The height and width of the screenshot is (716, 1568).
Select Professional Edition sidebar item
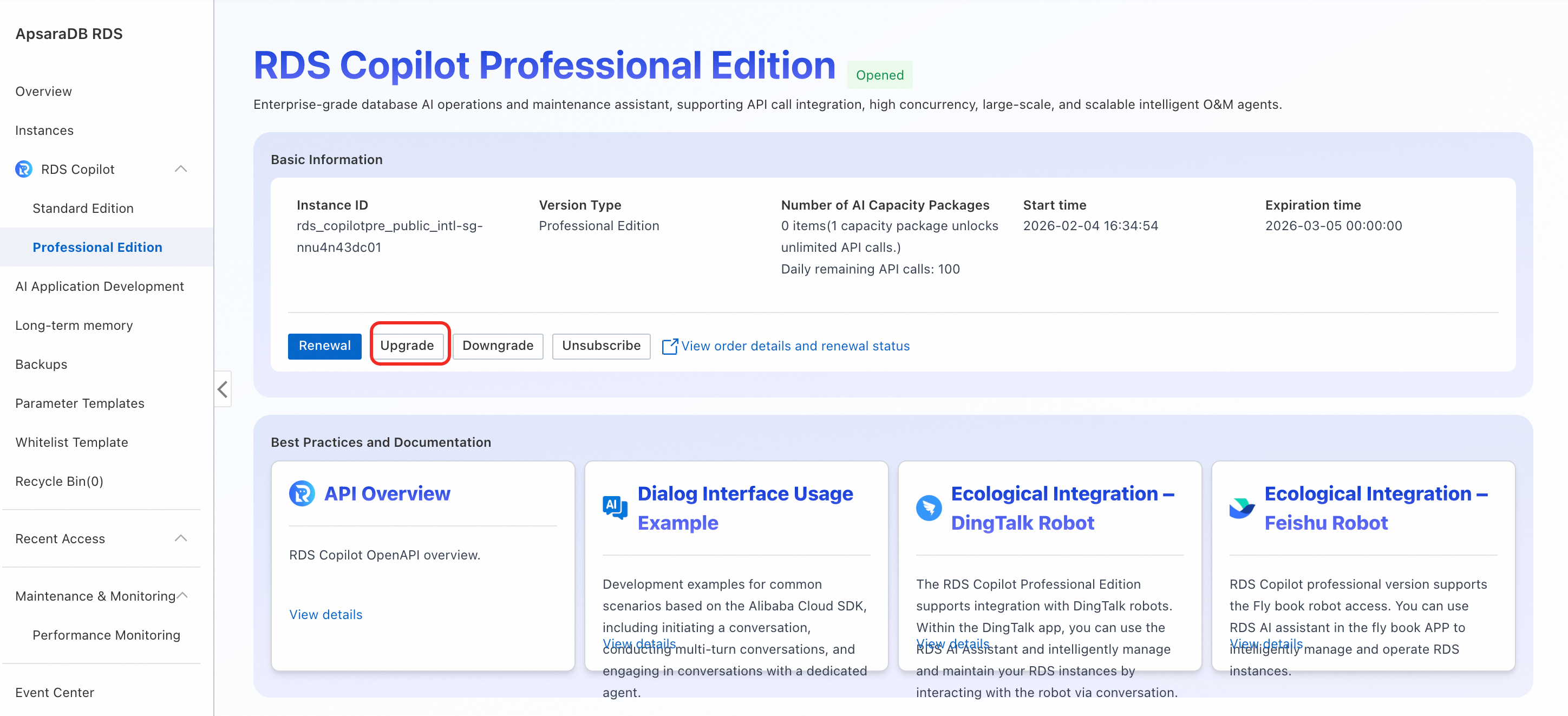[x=97, y=247]
